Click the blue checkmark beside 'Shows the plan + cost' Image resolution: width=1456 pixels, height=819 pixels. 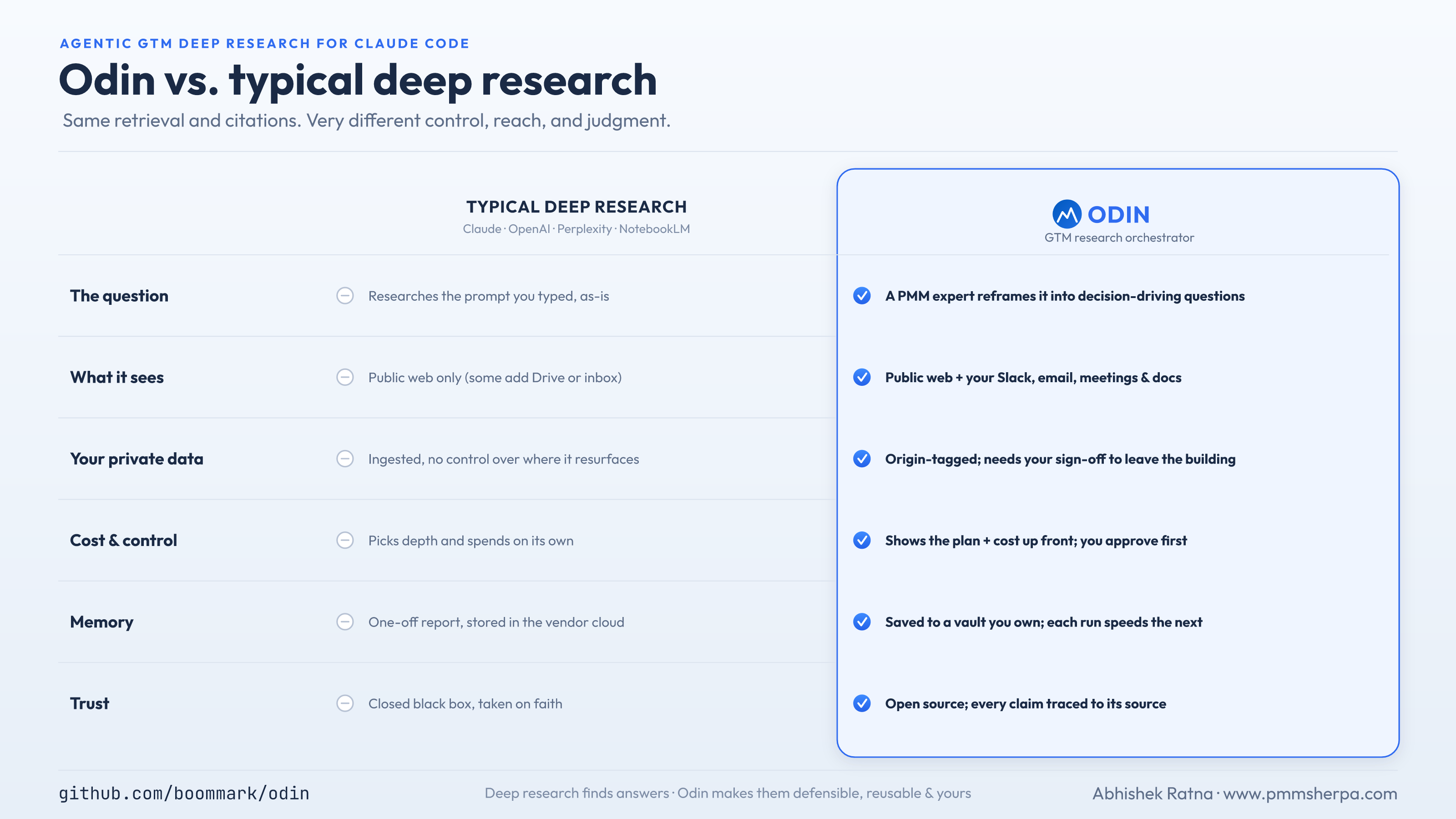coord(862,541)
